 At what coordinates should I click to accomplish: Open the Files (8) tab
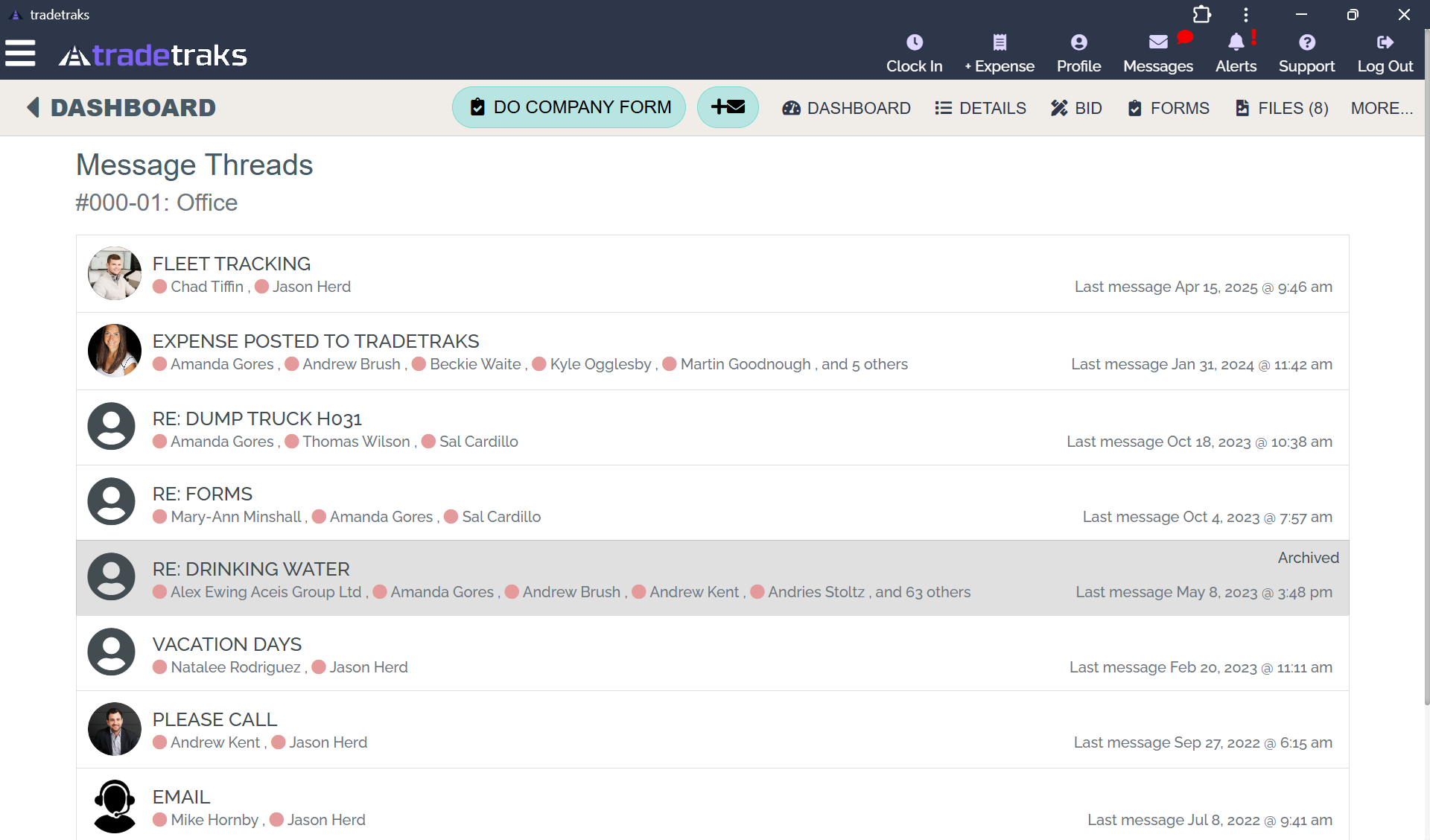1281,108
